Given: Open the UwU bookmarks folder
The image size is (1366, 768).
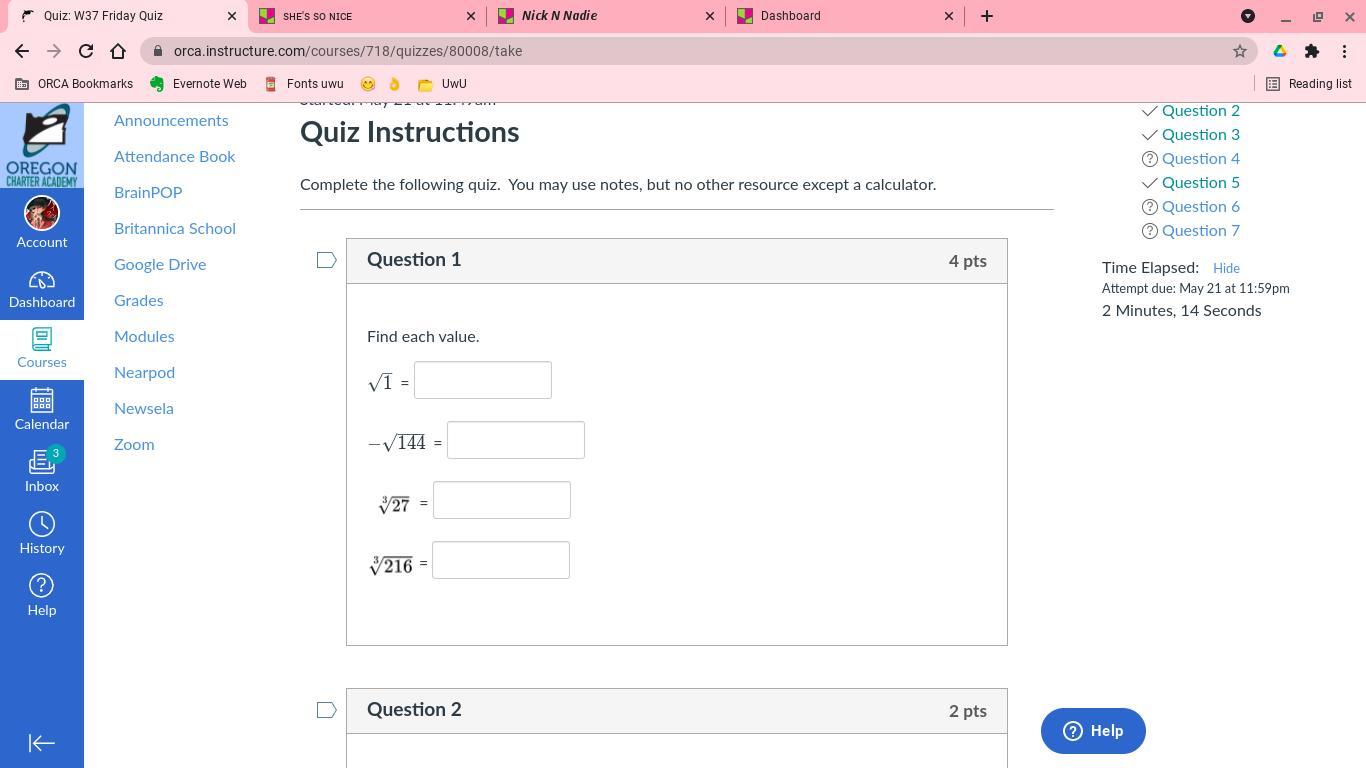Looking at the screenshot, I should (442, 84).
